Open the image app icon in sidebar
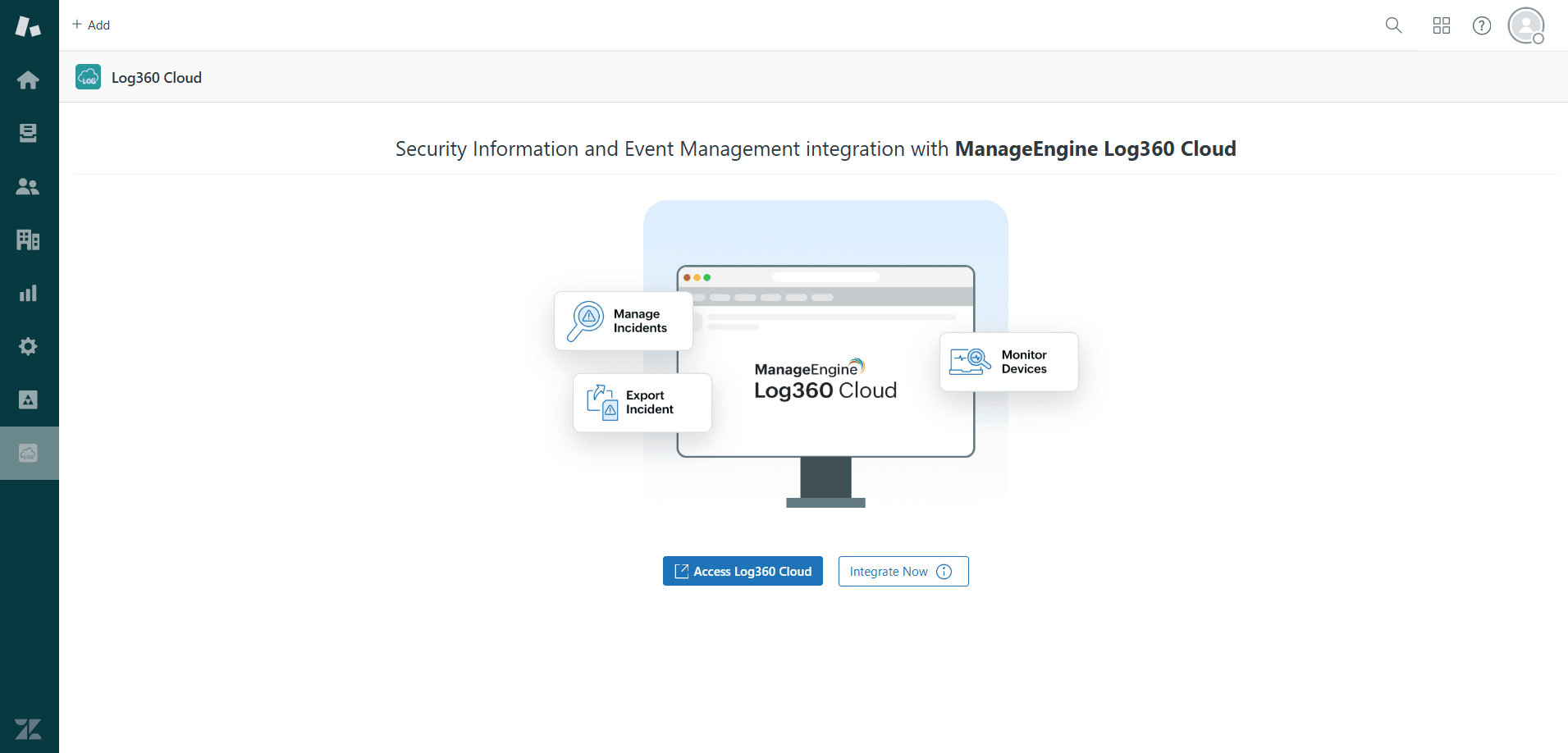 [28, 399]
